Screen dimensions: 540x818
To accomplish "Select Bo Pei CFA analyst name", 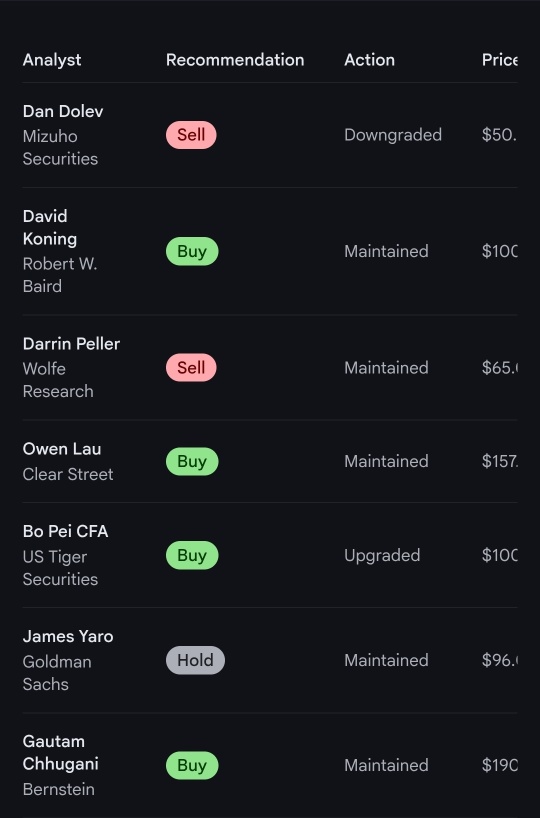I will point(65,532).
